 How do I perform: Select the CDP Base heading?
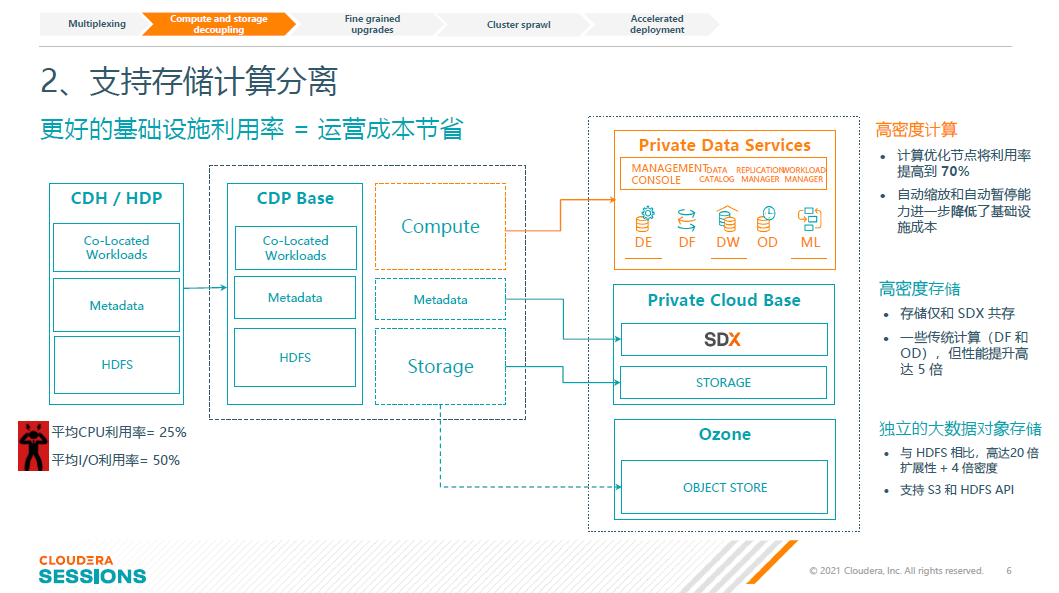(x=295, y=198)
